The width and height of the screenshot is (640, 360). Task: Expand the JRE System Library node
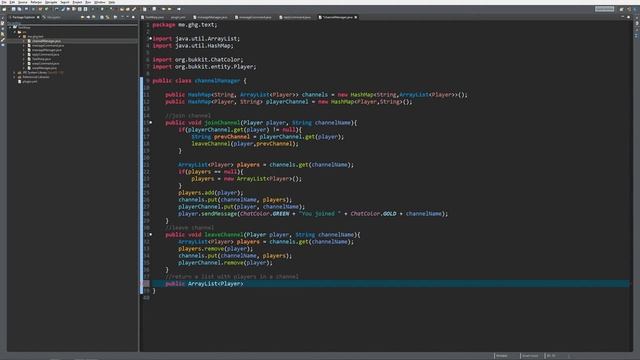[15, 72]
